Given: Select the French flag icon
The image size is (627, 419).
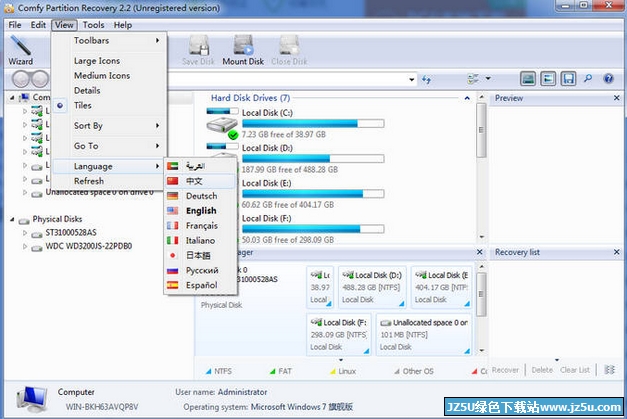Looking at the screenshot, I should pos(173,225).
